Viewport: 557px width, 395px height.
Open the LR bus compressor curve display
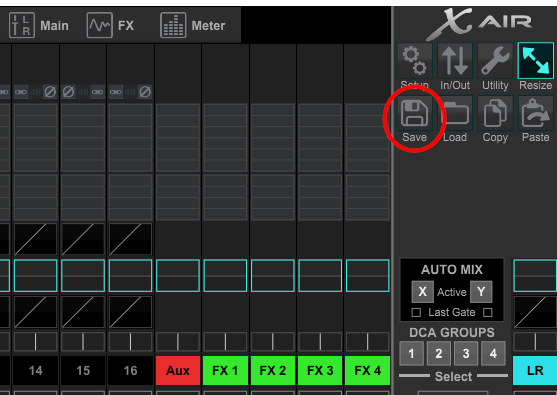click(535, 312)
